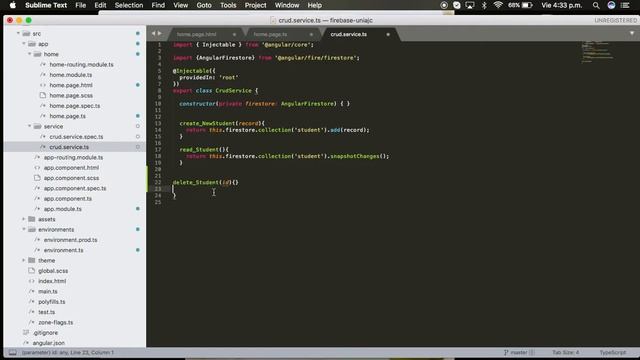
Task: Click the git branch master indicator
Action: coord(519,352)
